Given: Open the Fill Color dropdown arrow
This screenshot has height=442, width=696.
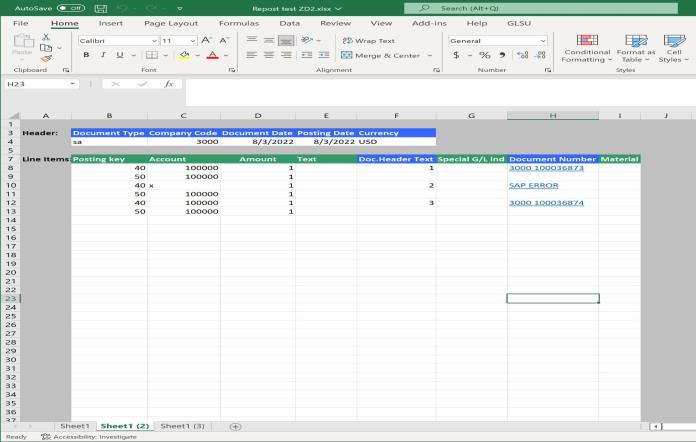Looking at the screenshot, I should point(198,55).
